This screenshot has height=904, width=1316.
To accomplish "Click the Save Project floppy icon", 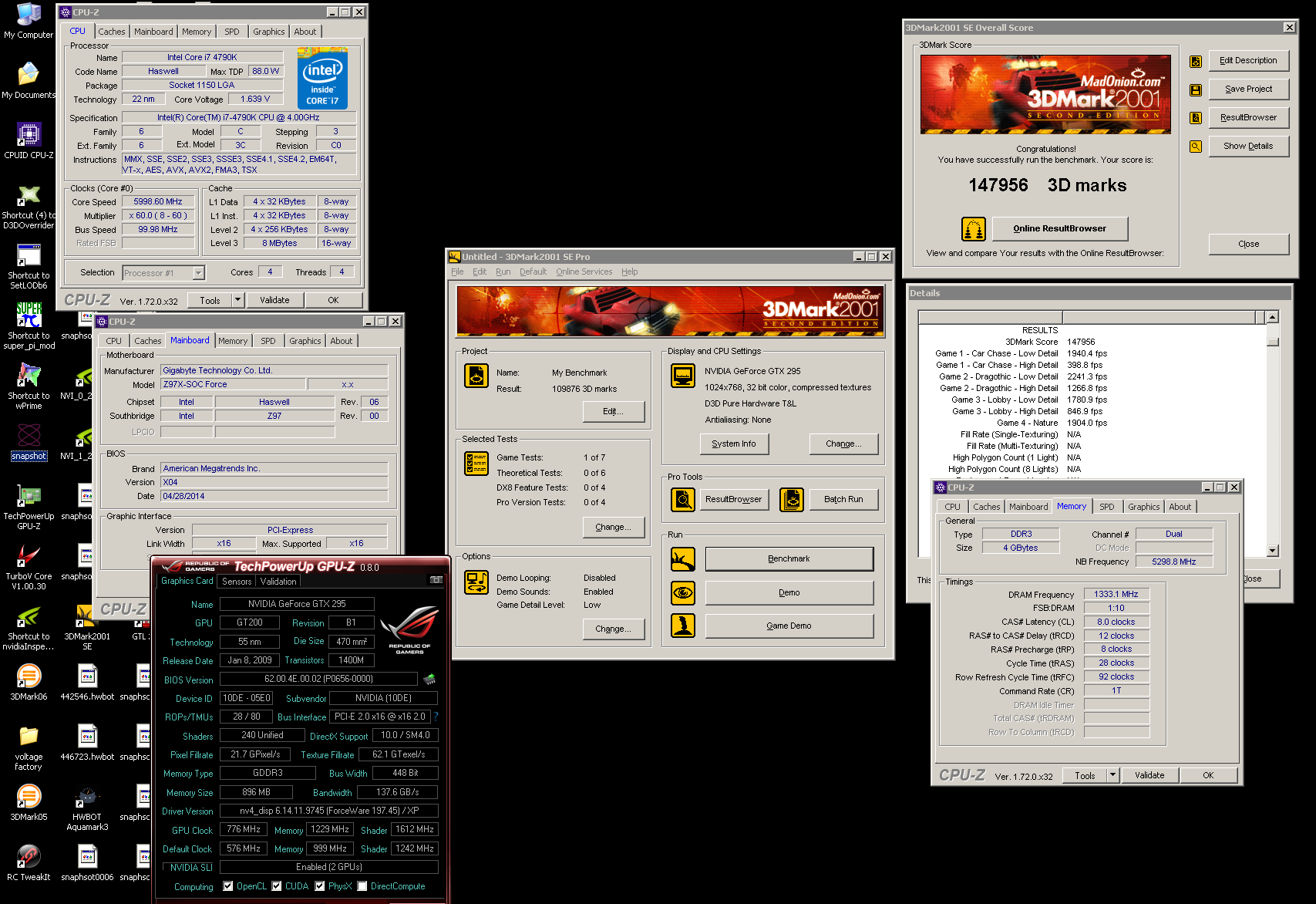I will click(1196, 90).
